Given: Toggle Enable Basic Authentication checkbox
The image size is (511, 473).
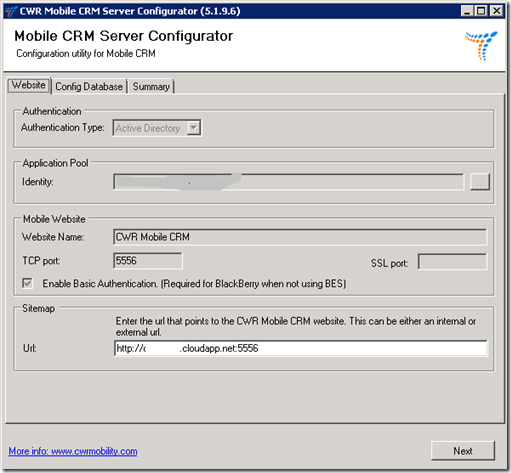Looking at the screenshot, I should (27, 284).
